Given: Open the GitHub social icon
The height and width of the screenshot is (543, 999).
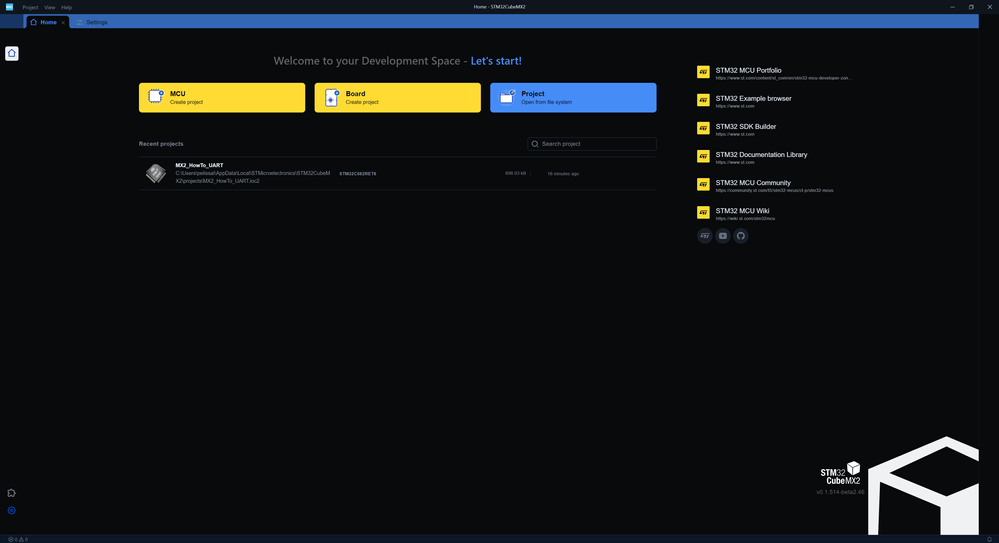Looking at the screenshot, I should [x=740, y=236].
